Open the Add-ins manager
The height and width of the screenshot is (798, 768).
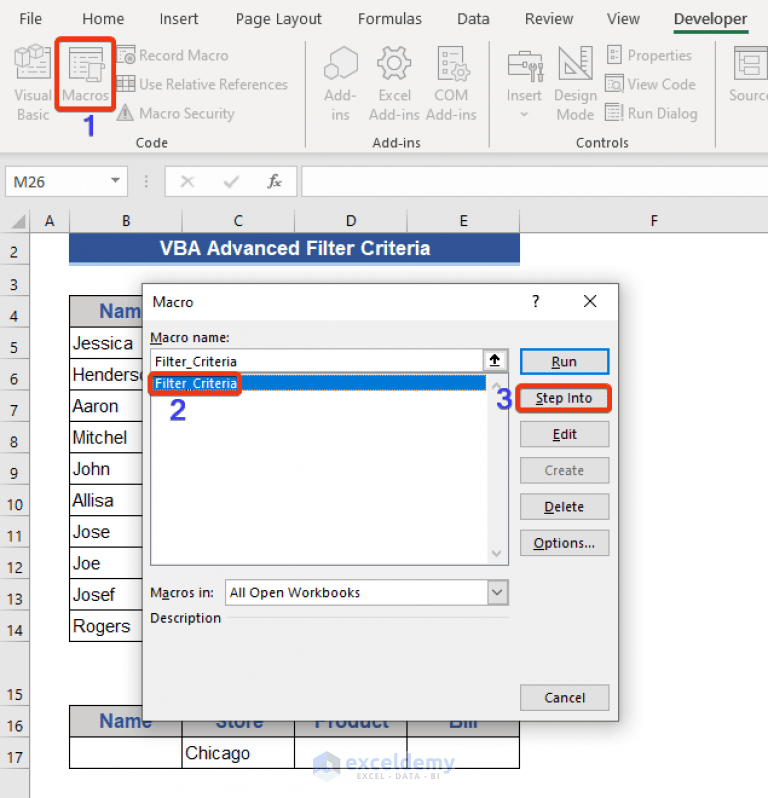(x=340, y=84)
